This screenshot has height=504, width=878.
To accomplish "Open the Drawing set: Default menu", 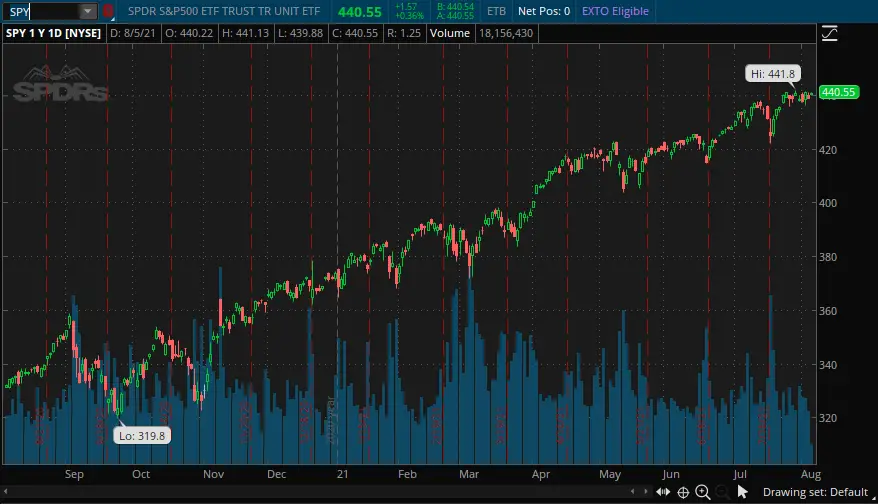I will coord(815,492).
